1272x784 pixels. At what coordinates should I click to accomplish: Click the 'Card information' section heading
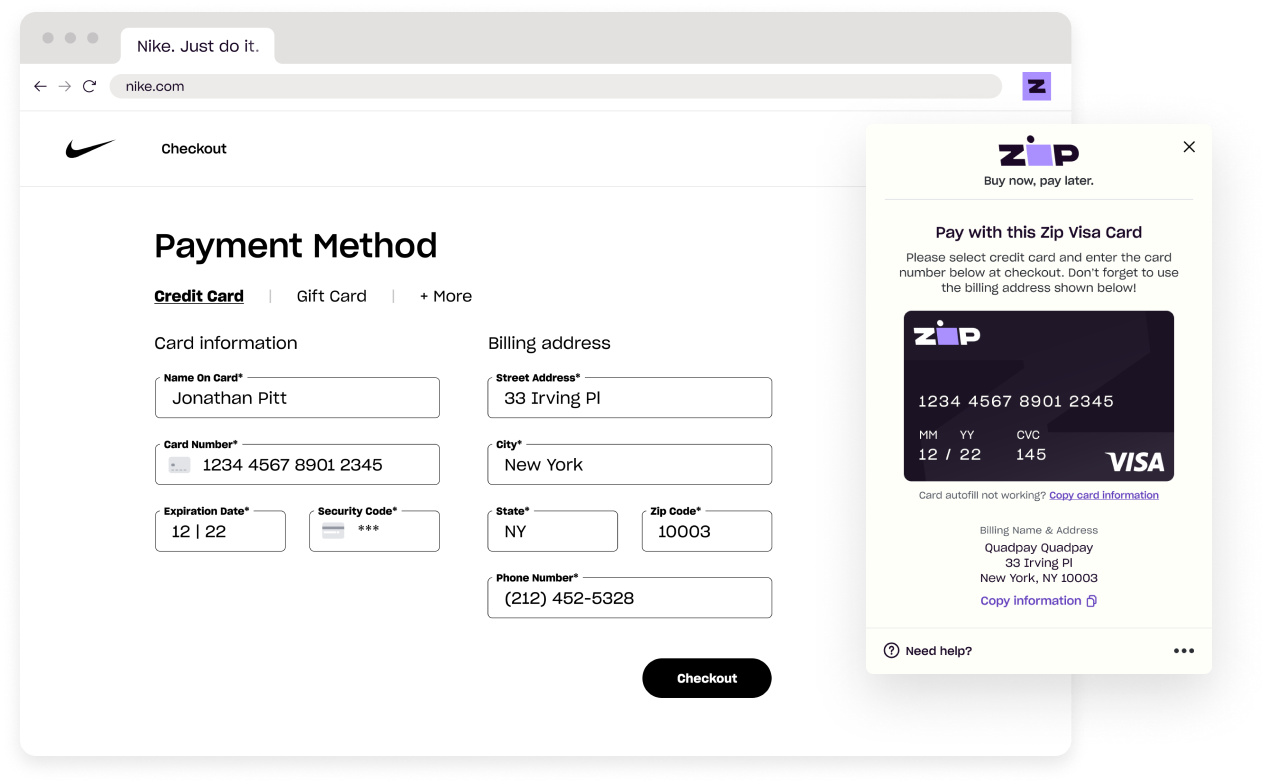(226, 343)
